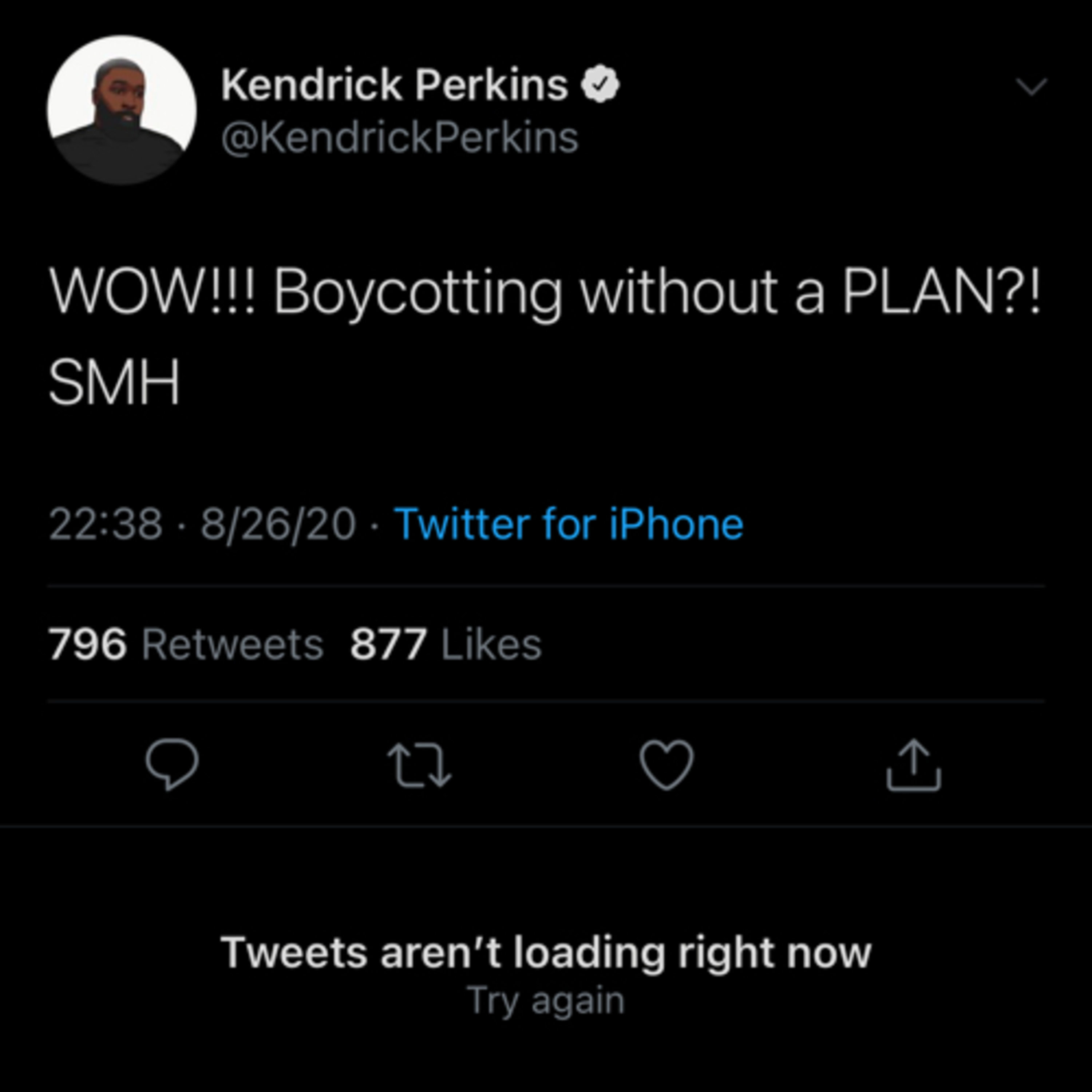Viewport: 1092px width, 1092px height.
Task: Open Kendrick Perkins' profile picture
Action: pyautogui.click(x=122, y=110)
